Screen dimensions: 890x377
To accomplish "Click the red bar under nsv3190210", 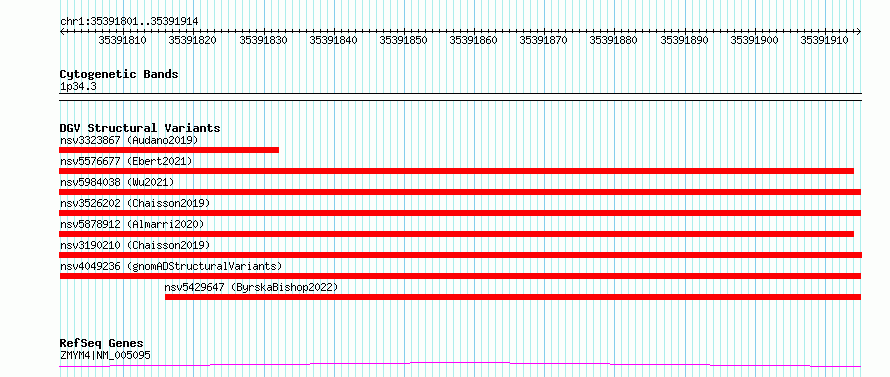I will 460,255.
